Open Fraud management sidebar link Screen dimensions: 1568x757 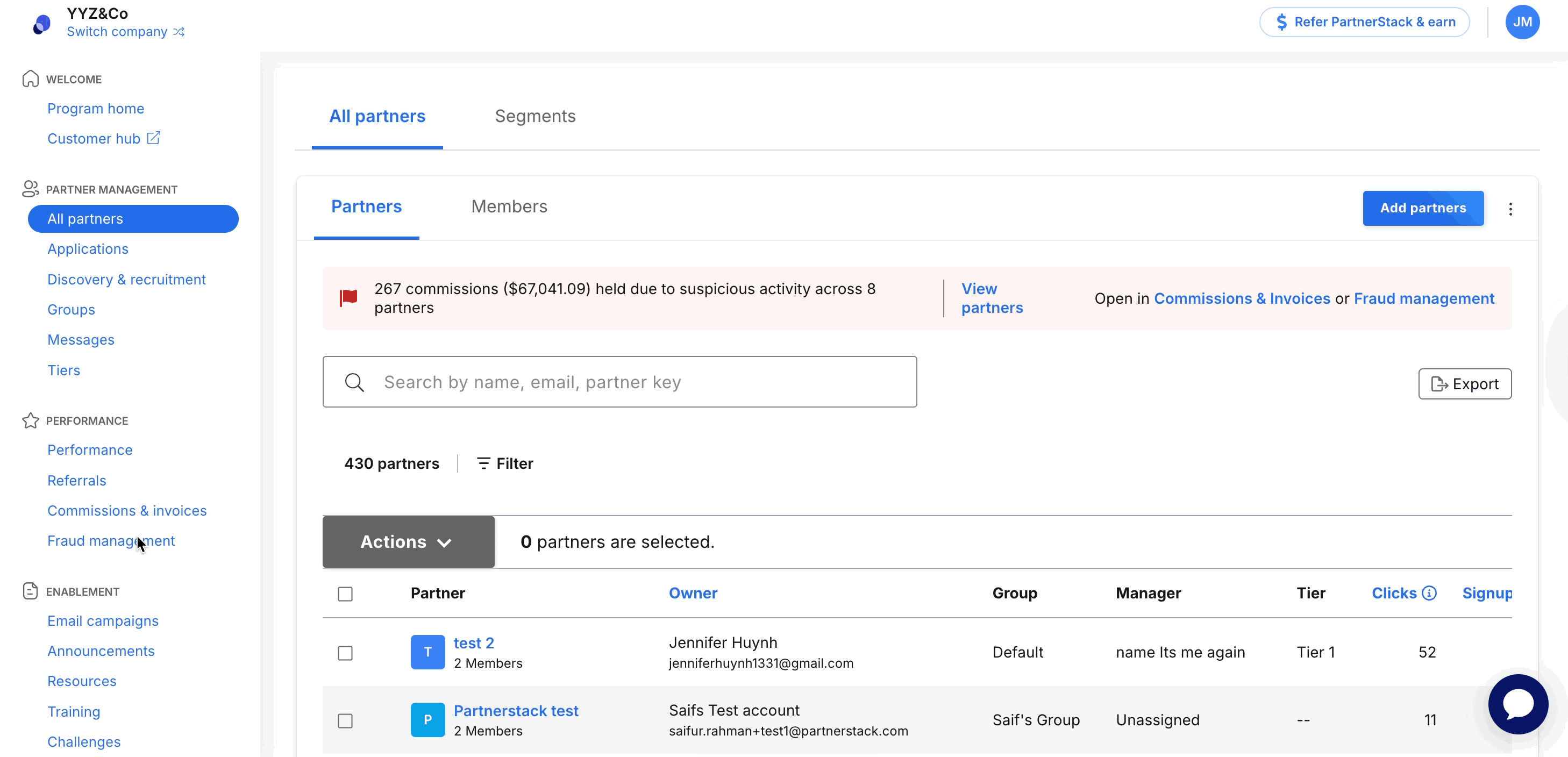coord(111,540)
